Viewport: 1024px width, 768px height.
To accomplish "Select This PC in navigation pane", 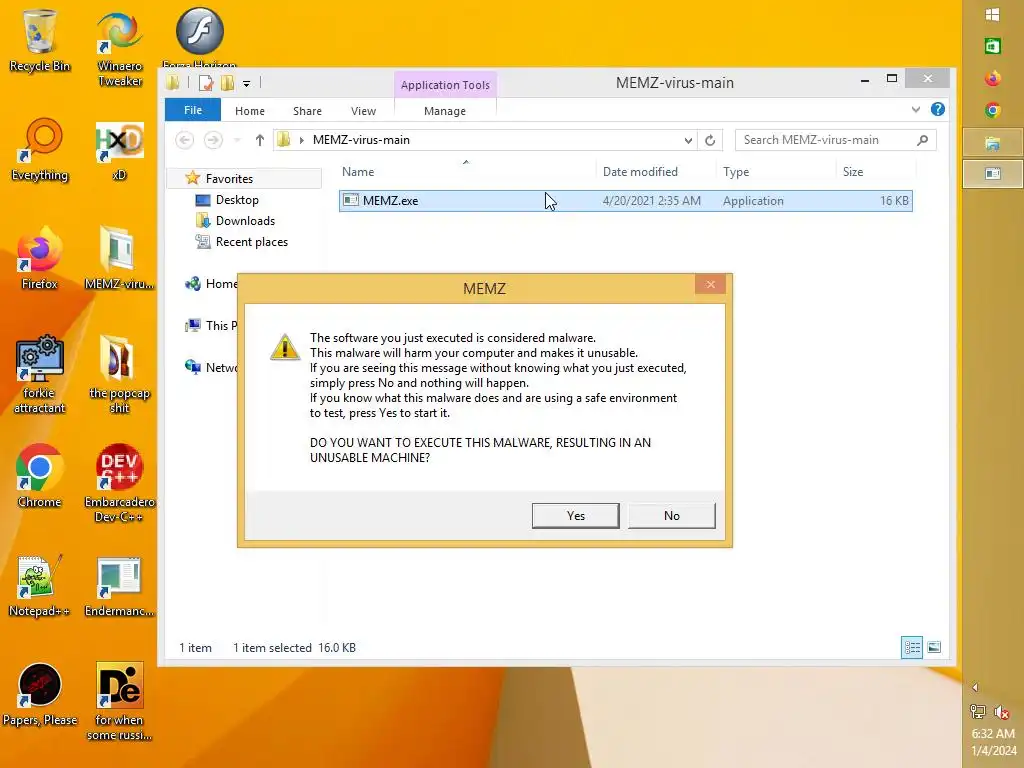I will click(x=211, y=325).
